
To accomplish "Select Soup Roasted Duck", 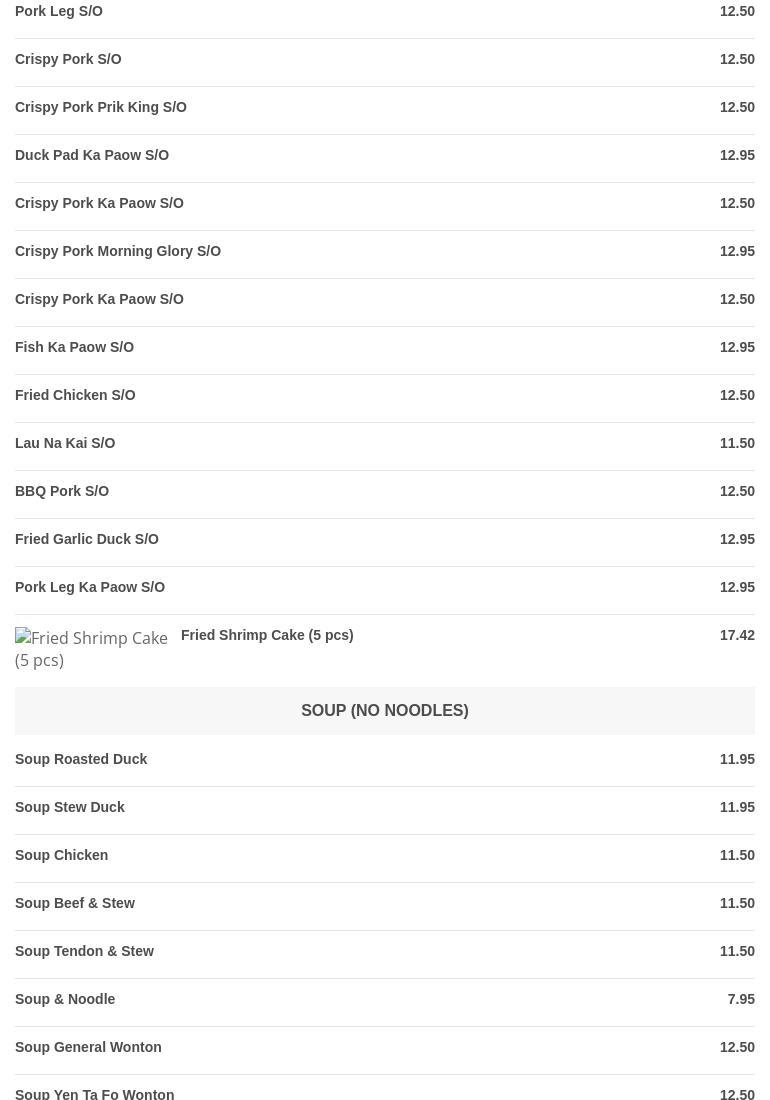I will click(x=81, y=760).
